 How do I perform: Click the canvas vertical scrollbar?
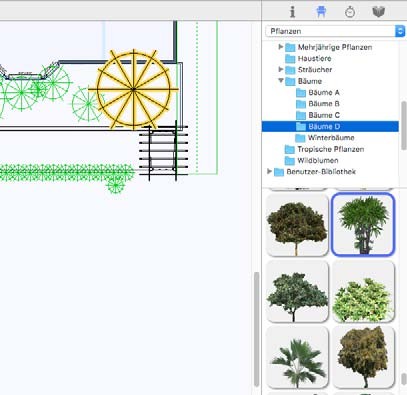pos(257,329)
